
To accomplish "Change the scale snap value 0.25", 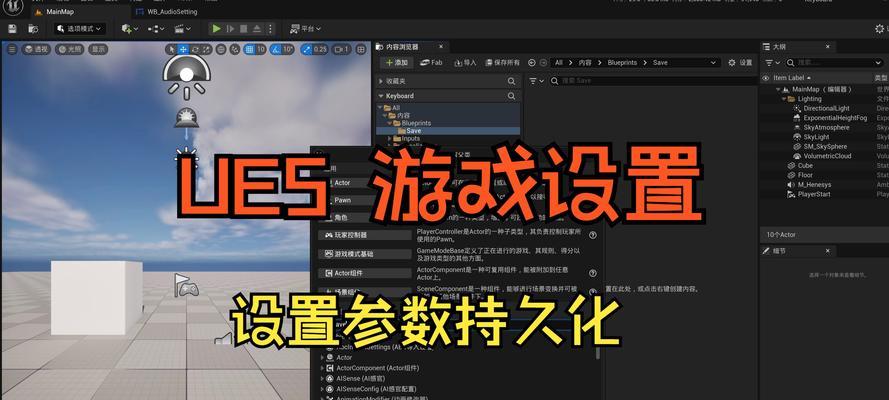I will 320,49.
